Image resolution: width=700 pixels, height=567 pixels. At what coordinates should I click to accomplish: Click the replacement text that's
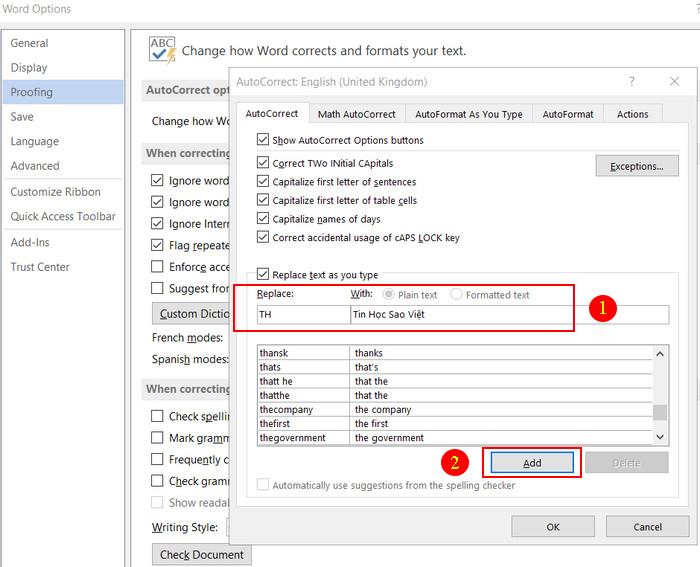coord(367,367)
